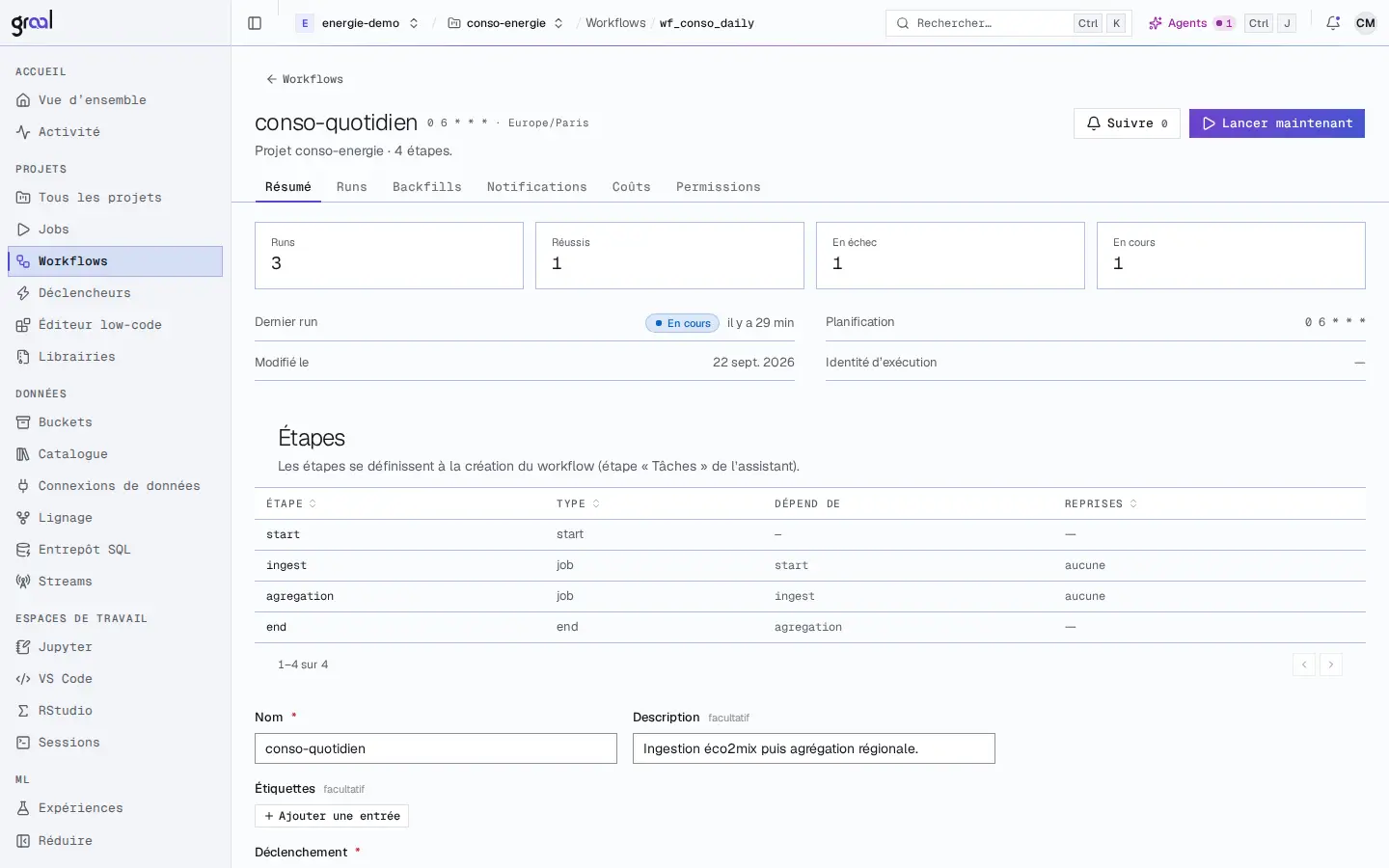Image resolution: width=1389 pixels, height=868 pixels.
Task: Click the ingest row in étapes table
Action: tap(810, 565)
